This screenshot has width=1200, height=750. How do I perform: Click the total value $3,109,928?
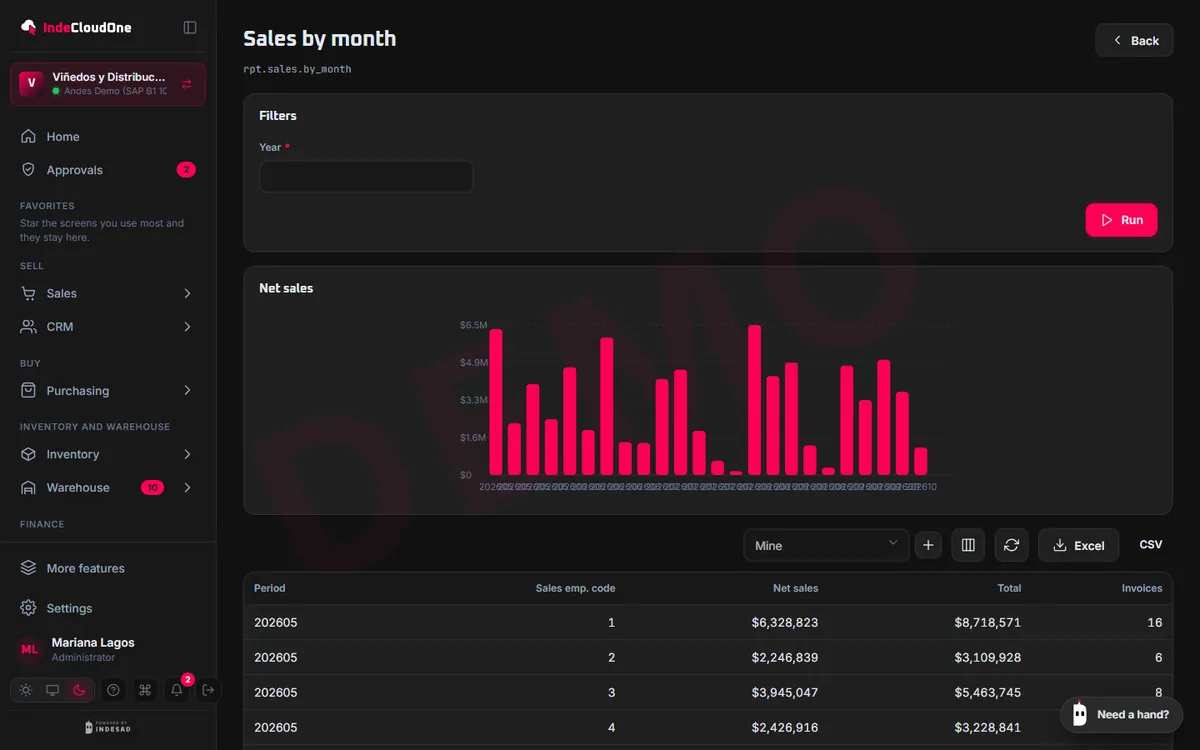click(988, 657)
